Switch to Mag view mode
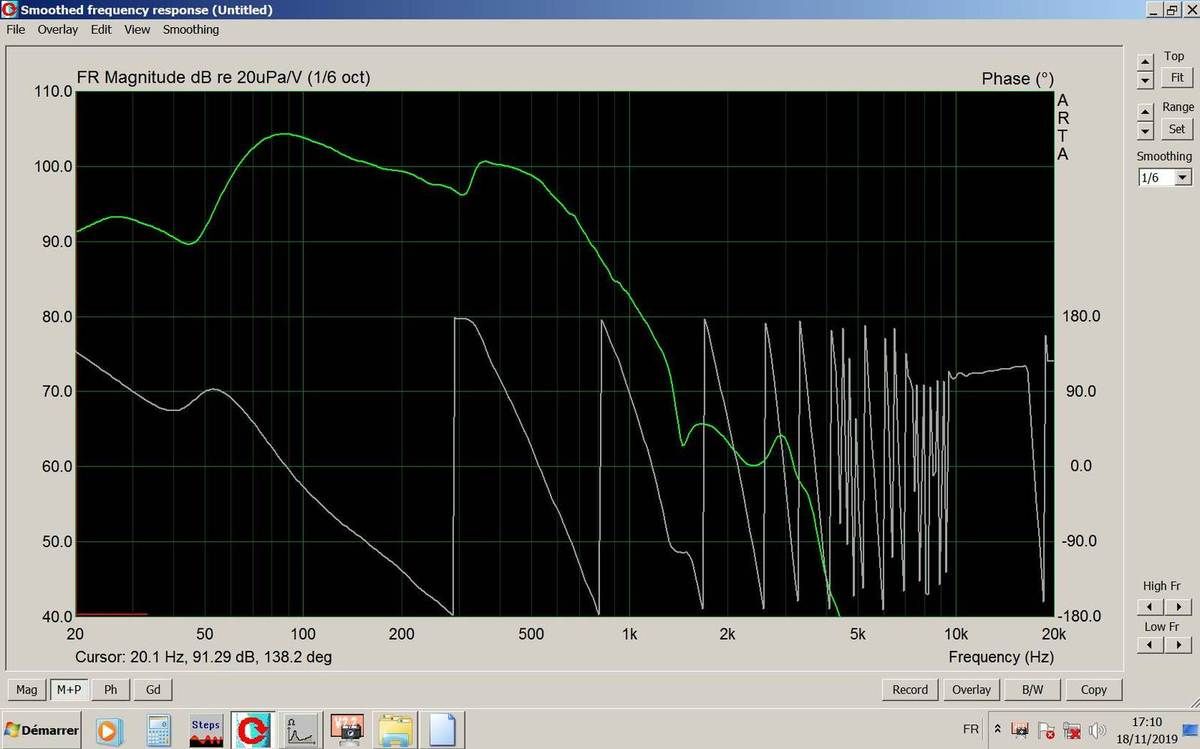 tap(27, 689)
